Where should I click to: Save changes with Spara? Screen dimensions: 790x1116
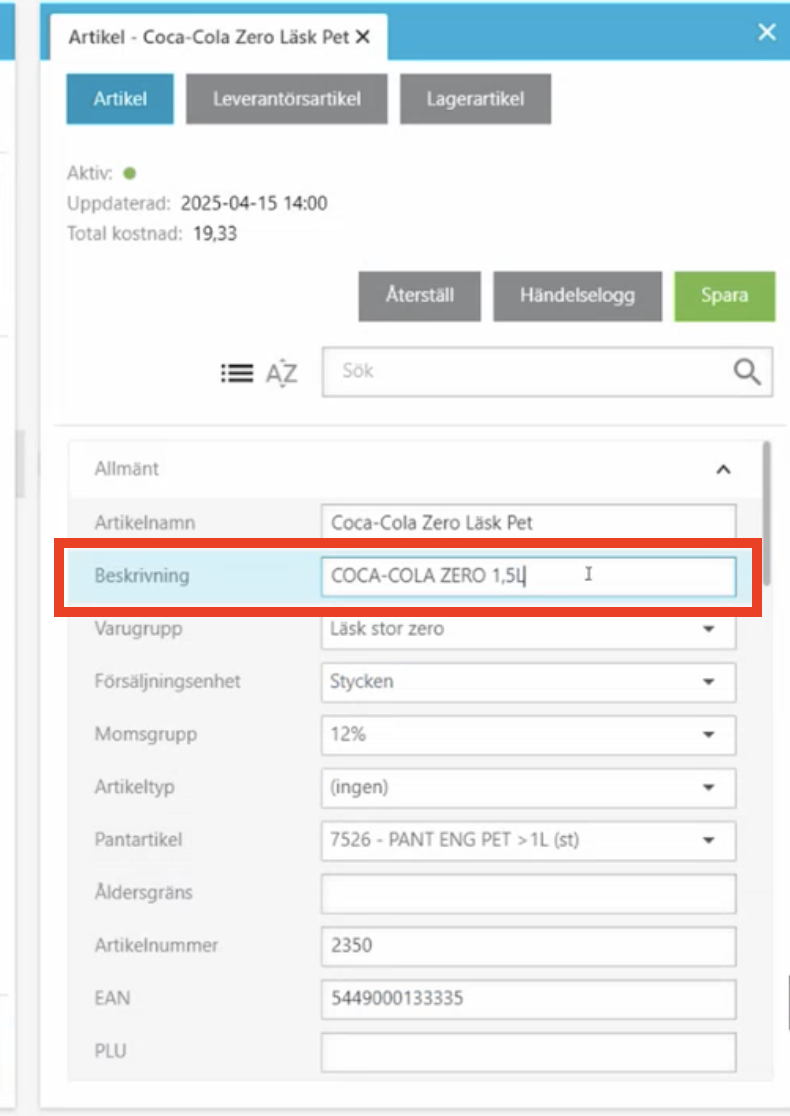click(725, 295)
